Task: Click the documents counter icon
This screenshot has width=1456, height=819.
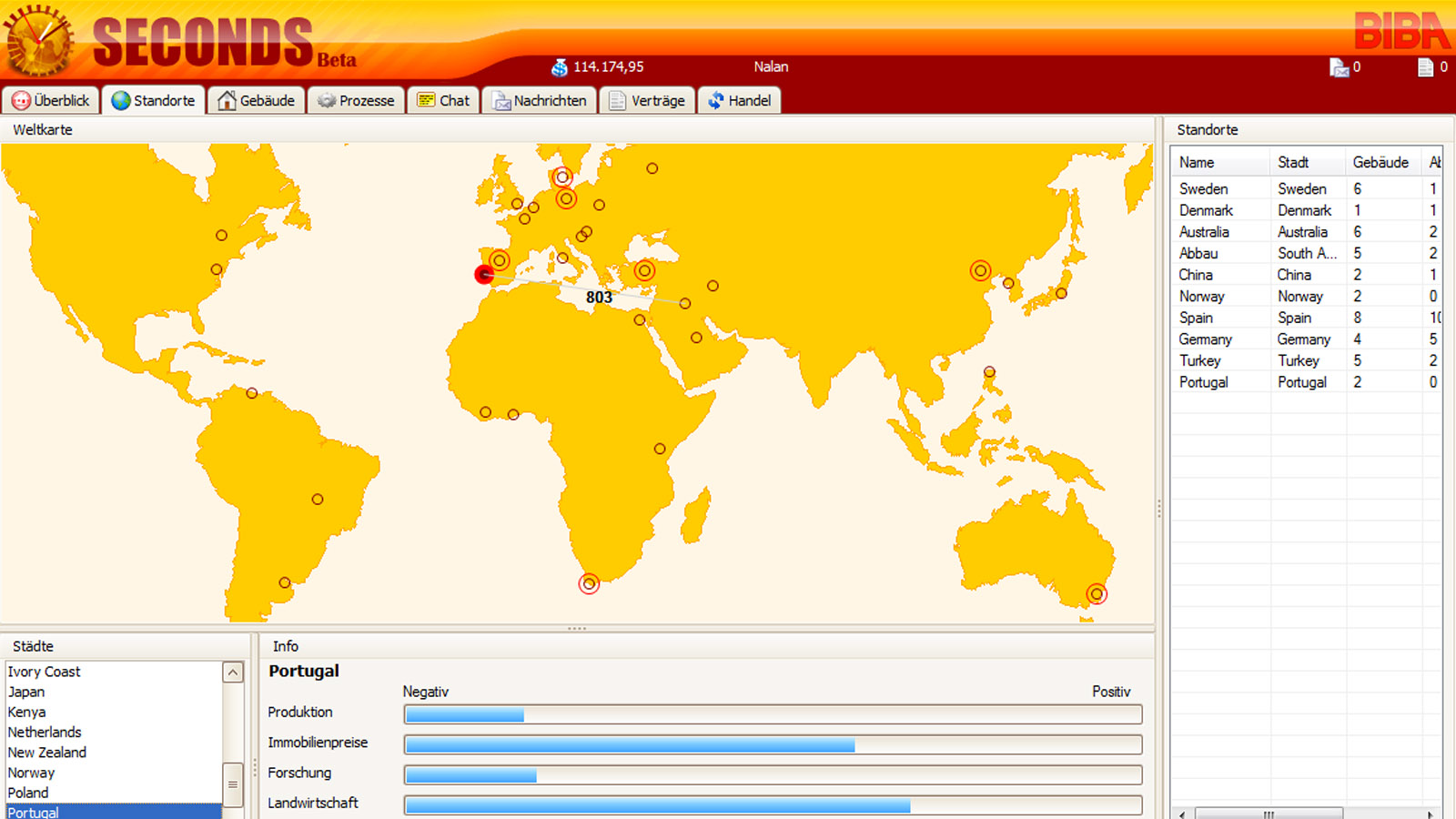Action: [x=1425, y=67]
